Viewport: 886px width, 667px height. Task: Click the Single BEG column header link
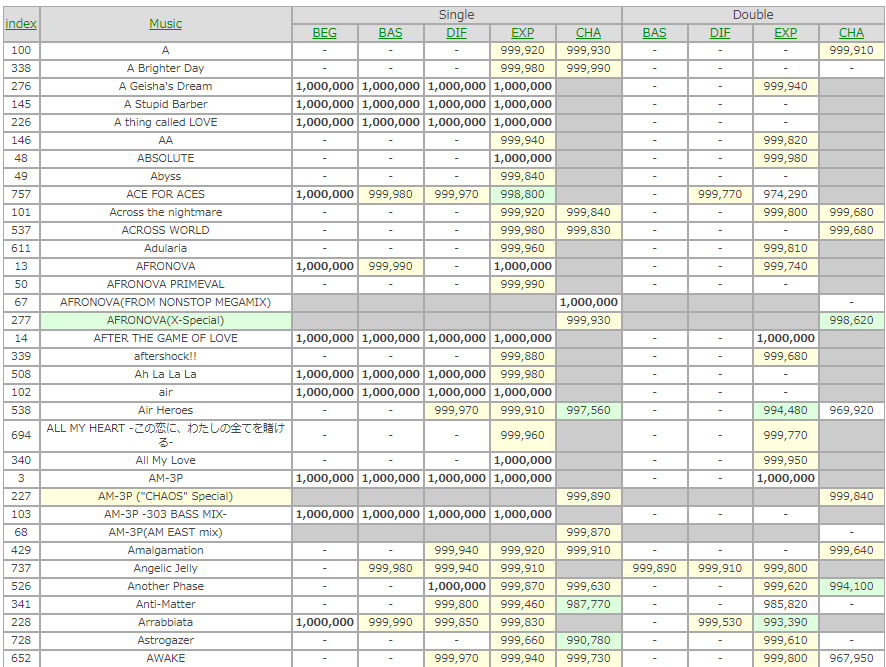pyautogui.click(x=324, y=33)
